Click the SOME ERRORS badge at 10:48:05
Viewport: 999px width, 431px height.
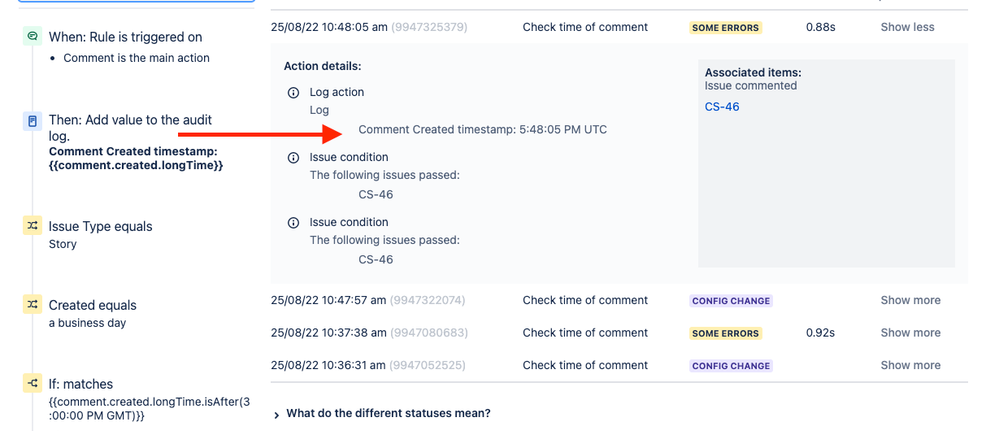726,28
